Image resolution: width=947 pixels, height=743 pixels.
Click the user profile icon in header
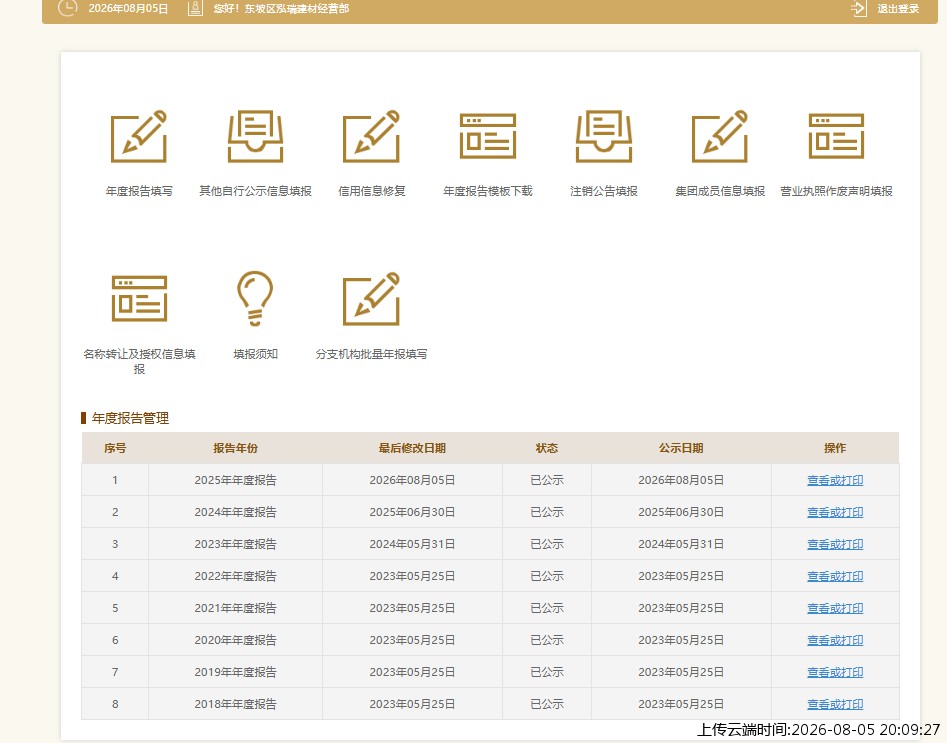tap(195, 8)
